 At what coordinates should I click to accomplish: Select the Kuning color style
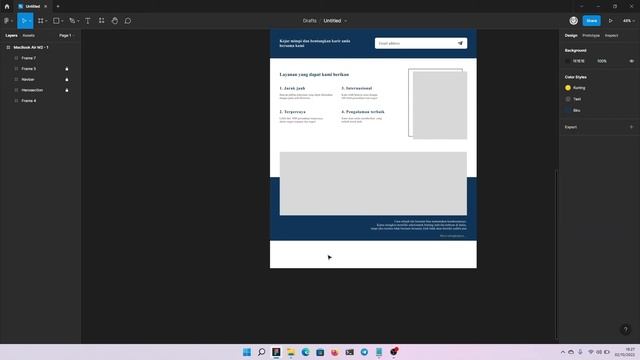tap(576, 88)
